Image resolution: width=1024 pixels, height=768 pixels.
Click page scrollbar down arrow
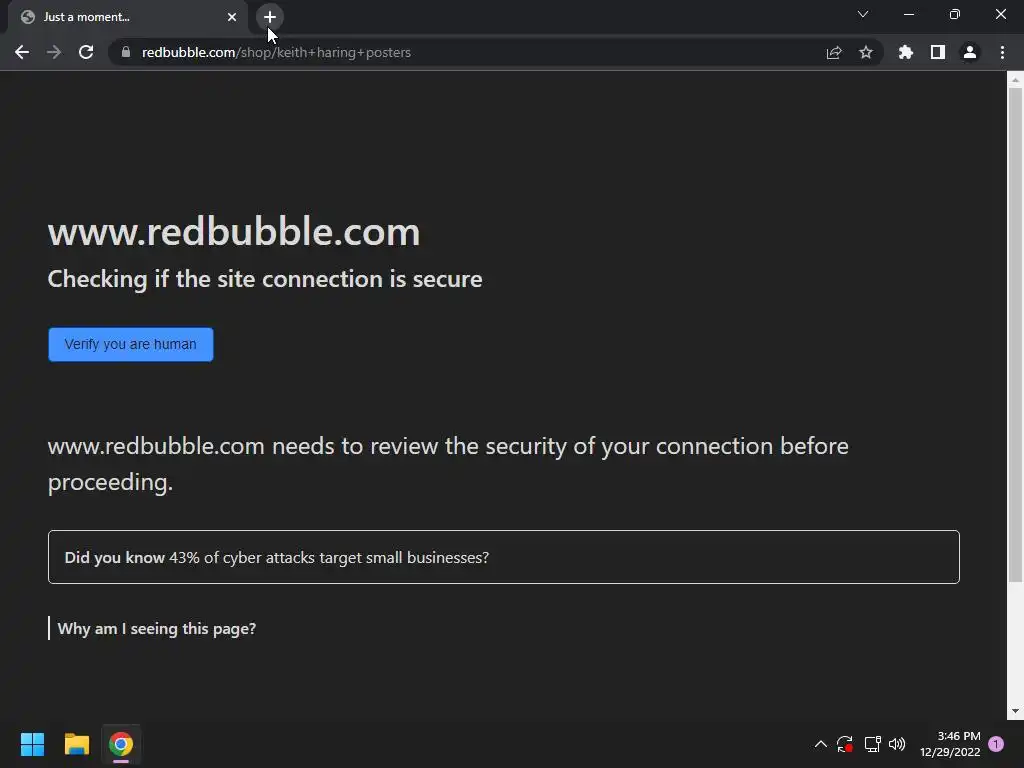(x=1015, y=711)
